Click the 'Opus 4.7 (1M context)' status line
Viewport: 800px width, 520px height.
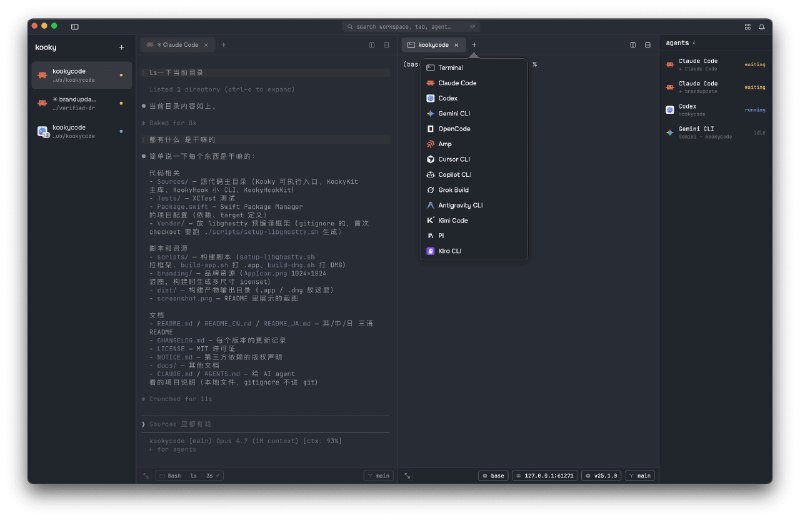[x=245, y=441]
